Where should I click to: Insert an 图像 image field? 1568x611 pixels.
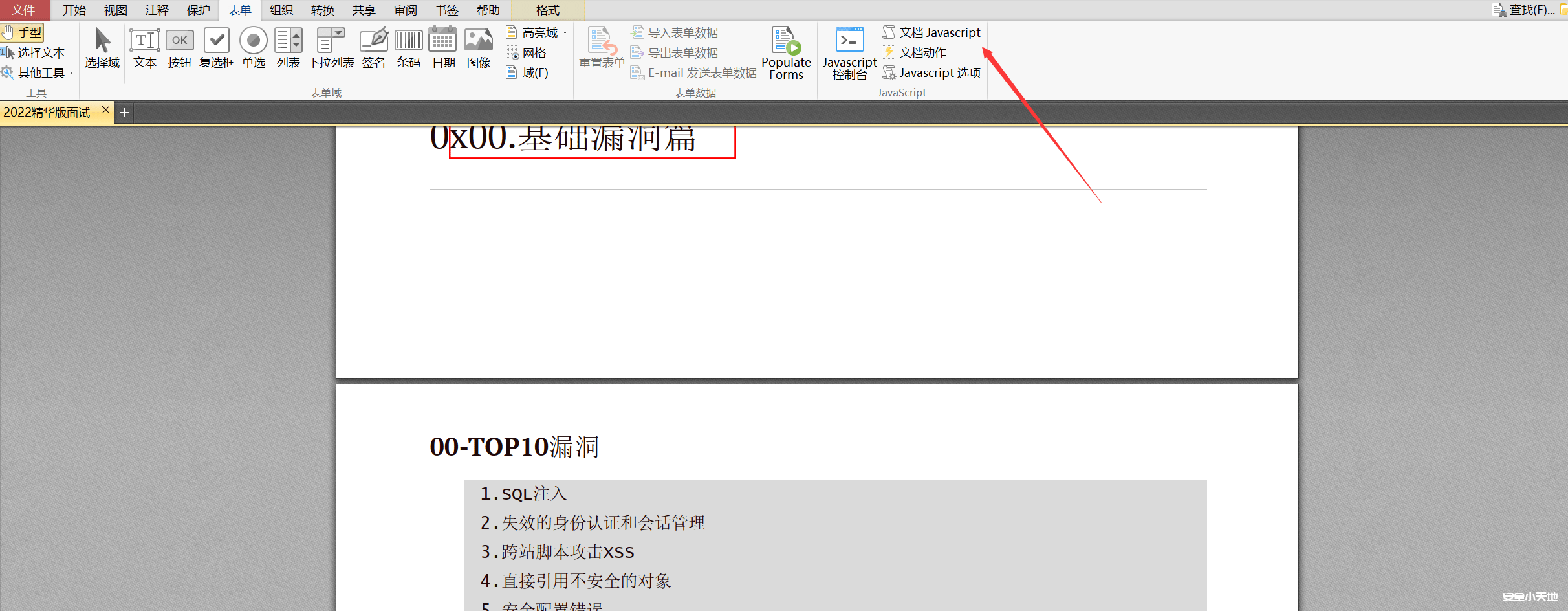(x=478, y=45)
